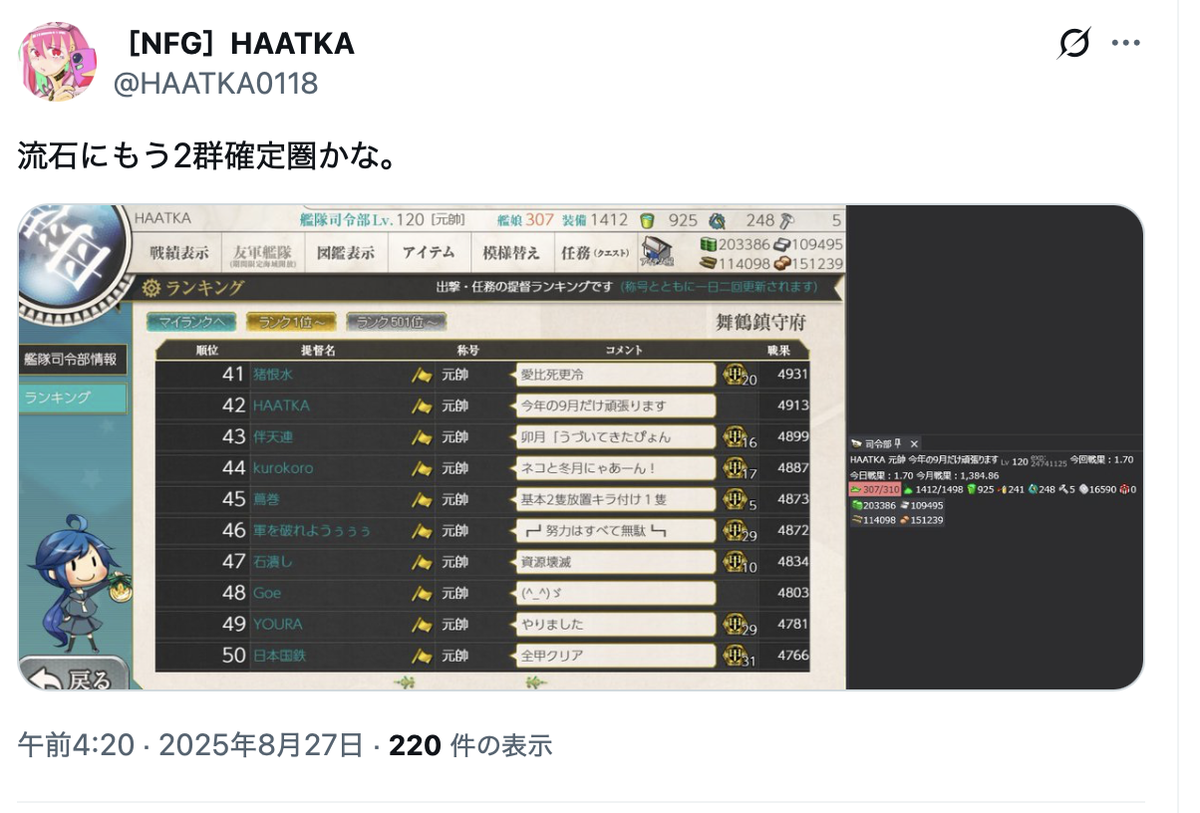
Task: Close the 司令部 tab with X
Action: point(914,444)
